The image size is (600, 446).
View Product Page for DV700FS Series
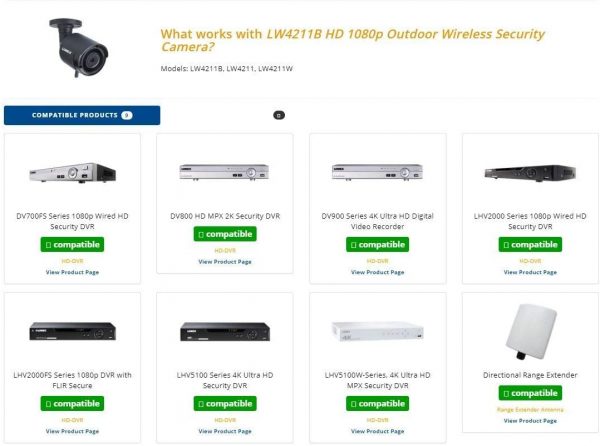(72, 272)
